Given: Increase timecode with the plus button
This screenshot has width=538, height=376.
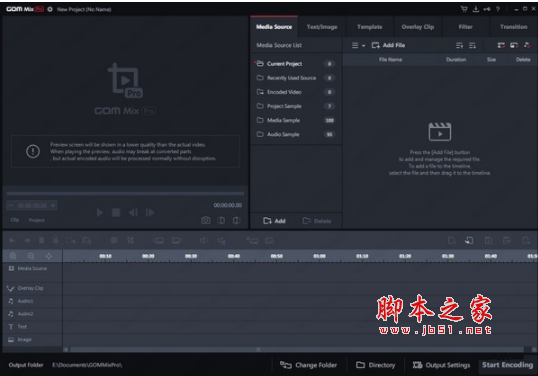Looking at the screenshot, I should pyautogui.click(x=53, y=205).
